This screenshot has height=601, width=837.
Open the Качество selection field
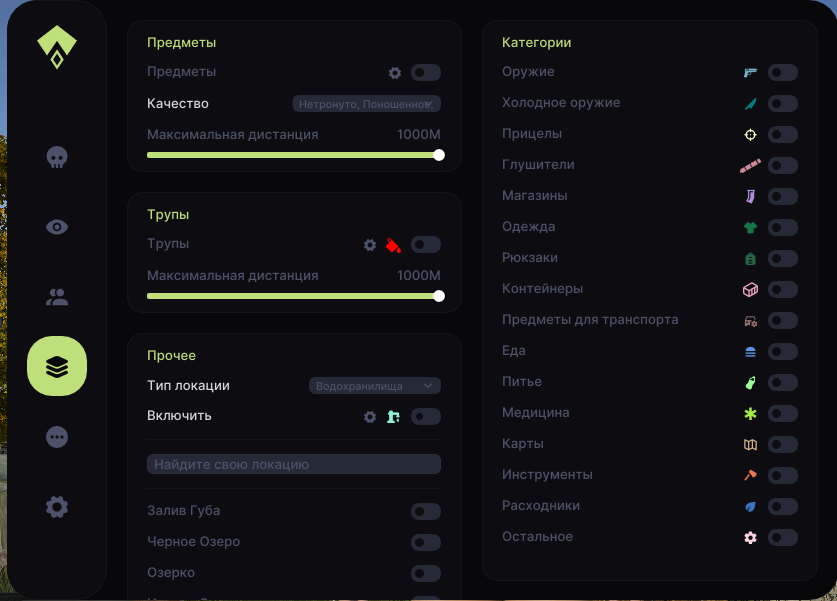(364, 103)
